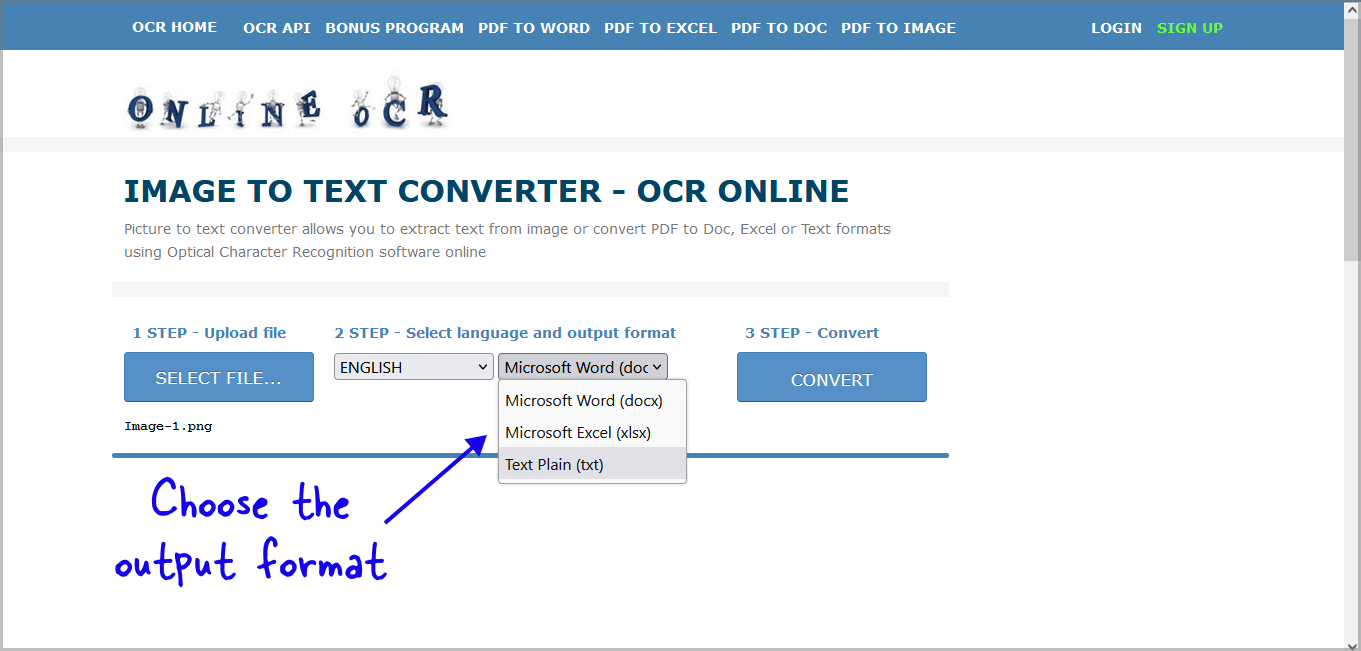Open the BONUS PROGRAM page
Viewport: 1361px width, 651px height.
click(x=394, y=28)
